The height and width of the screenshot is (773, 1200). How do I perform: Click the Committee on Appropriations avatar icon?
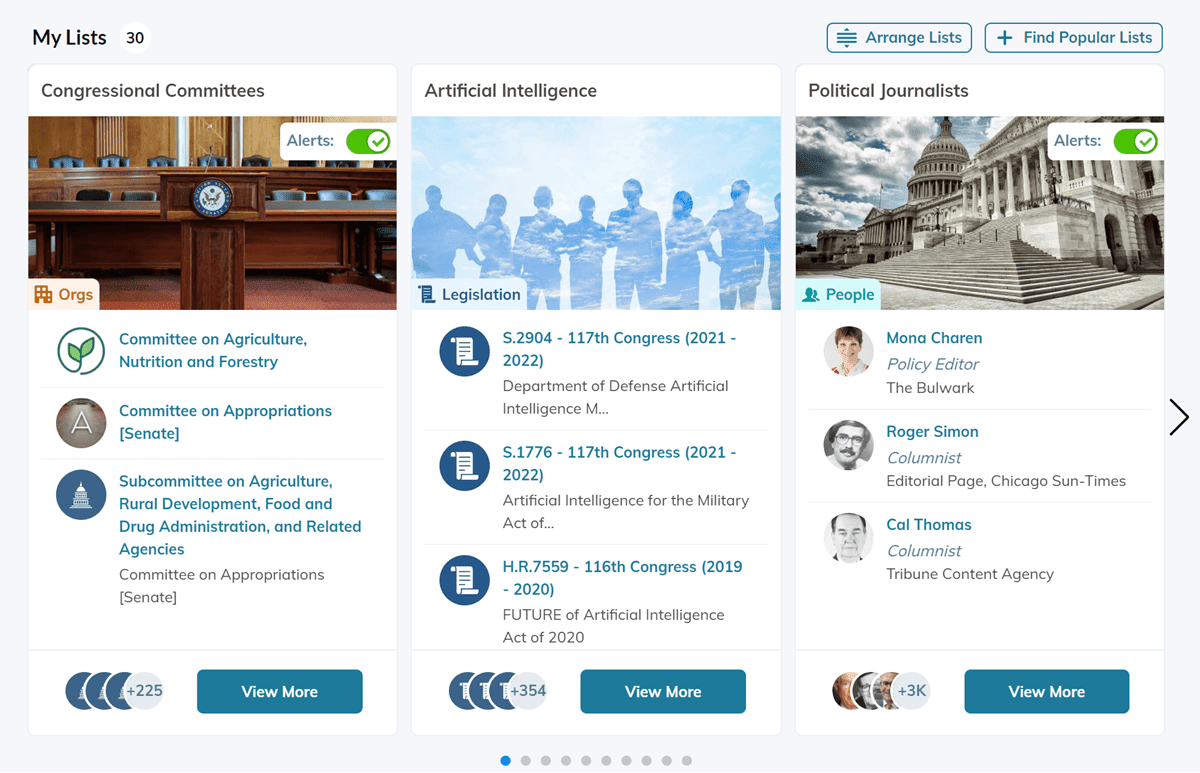click(x=81, y=423)
